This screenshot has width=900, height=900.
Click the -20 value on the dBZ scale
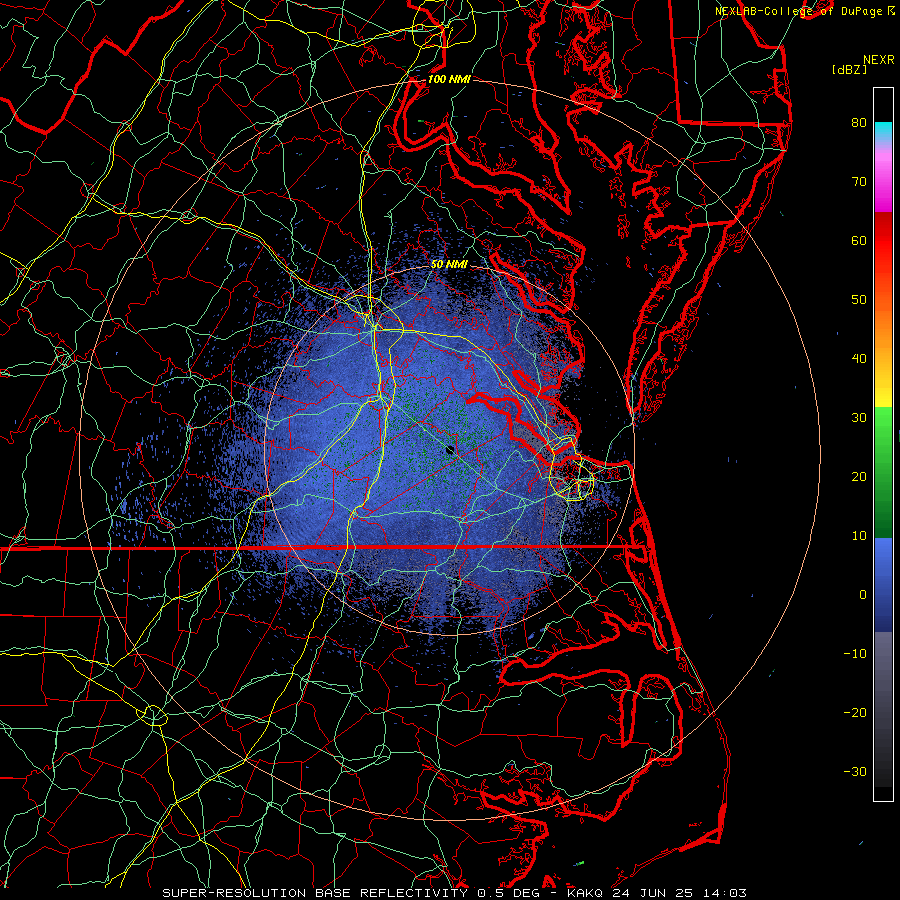tap(855, 713)
